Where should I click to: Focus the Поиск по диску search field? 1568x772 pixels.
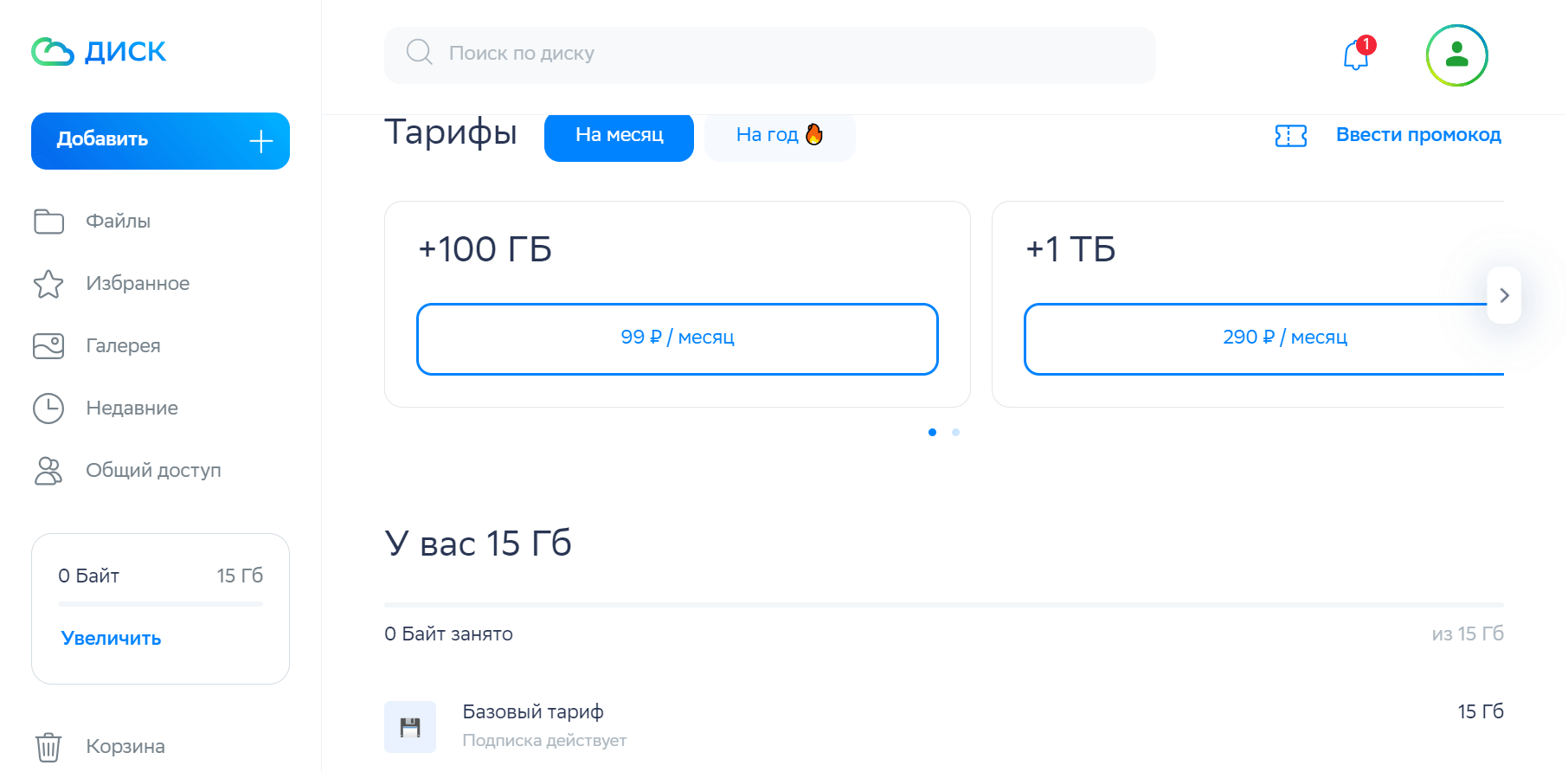769,55
